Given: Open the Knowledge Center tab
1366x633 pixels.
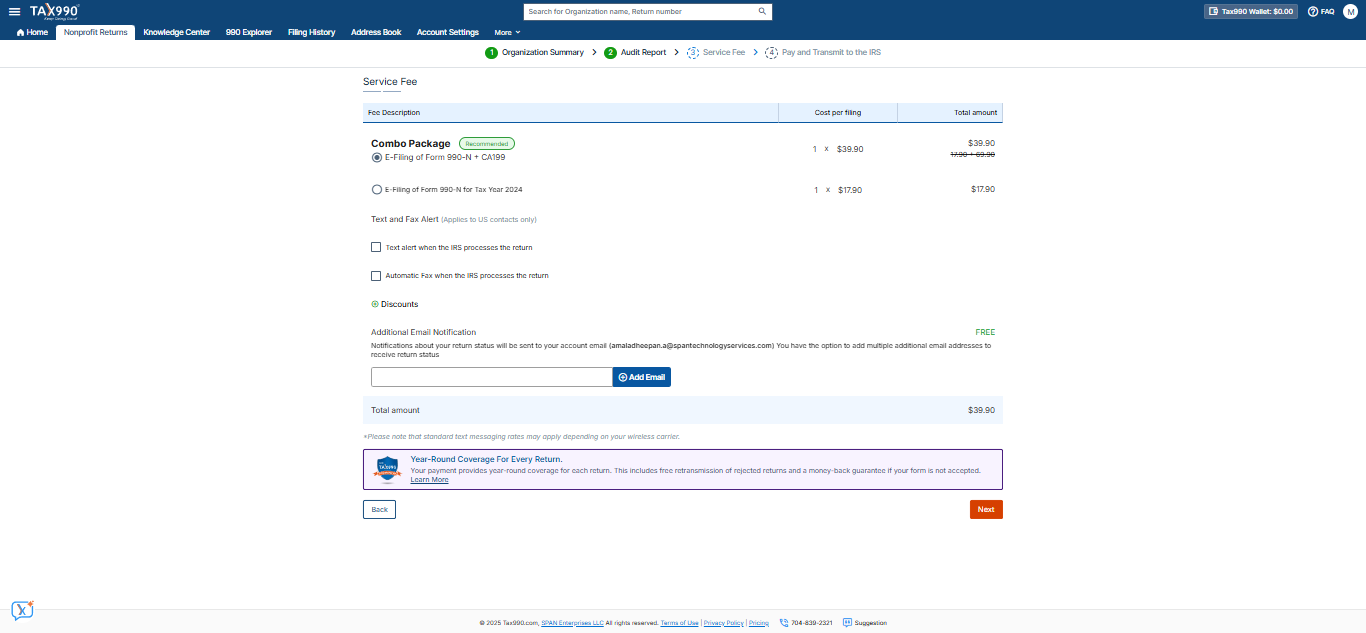Looking at the screenshot, I should click(x=177, y=32).
